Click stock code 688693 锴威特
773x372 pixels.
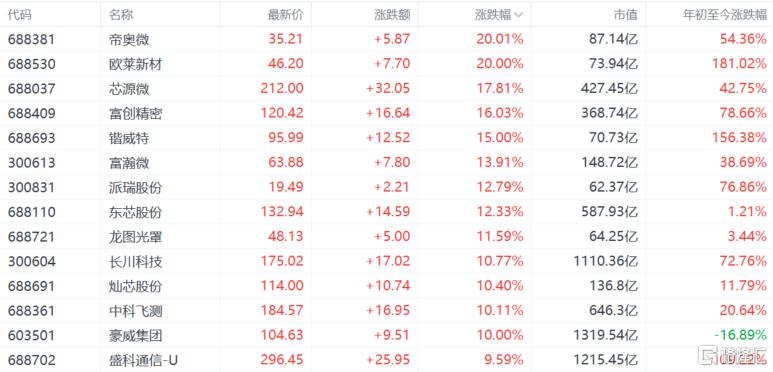[32, 138]
